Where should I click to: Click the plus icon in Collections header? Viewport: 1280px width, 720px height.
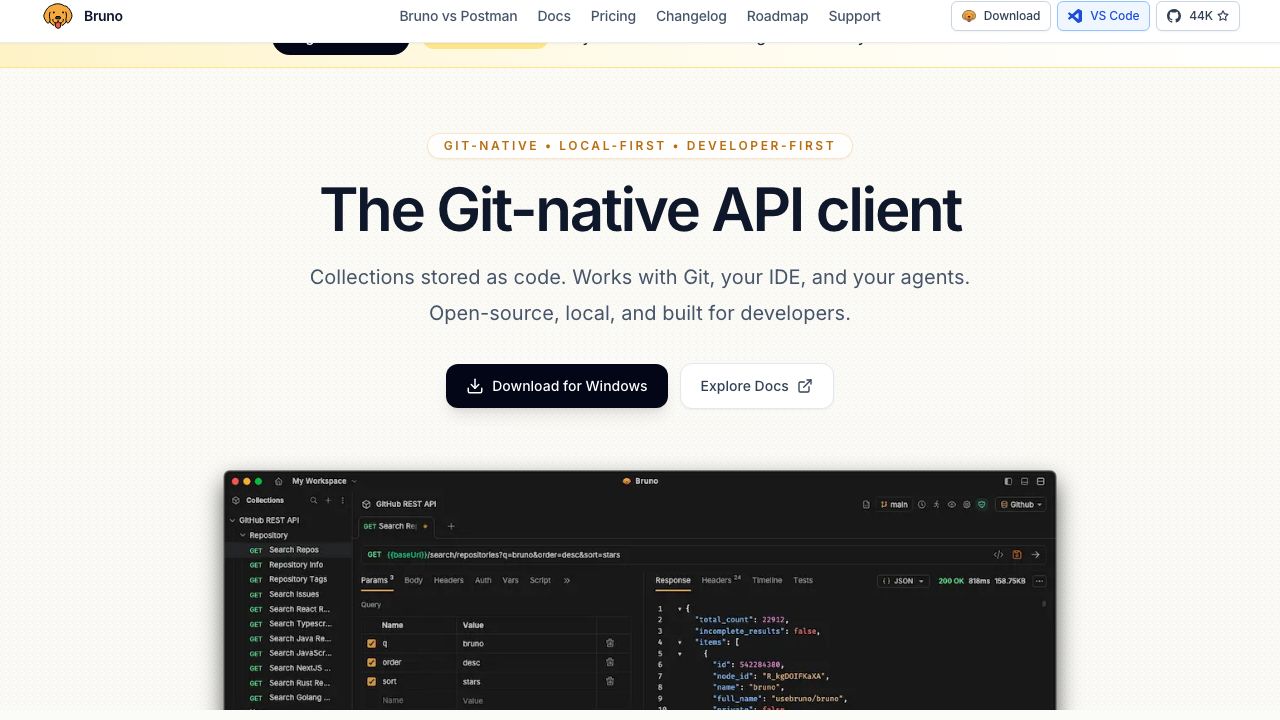pyautogui.click(x=328, y=500)
